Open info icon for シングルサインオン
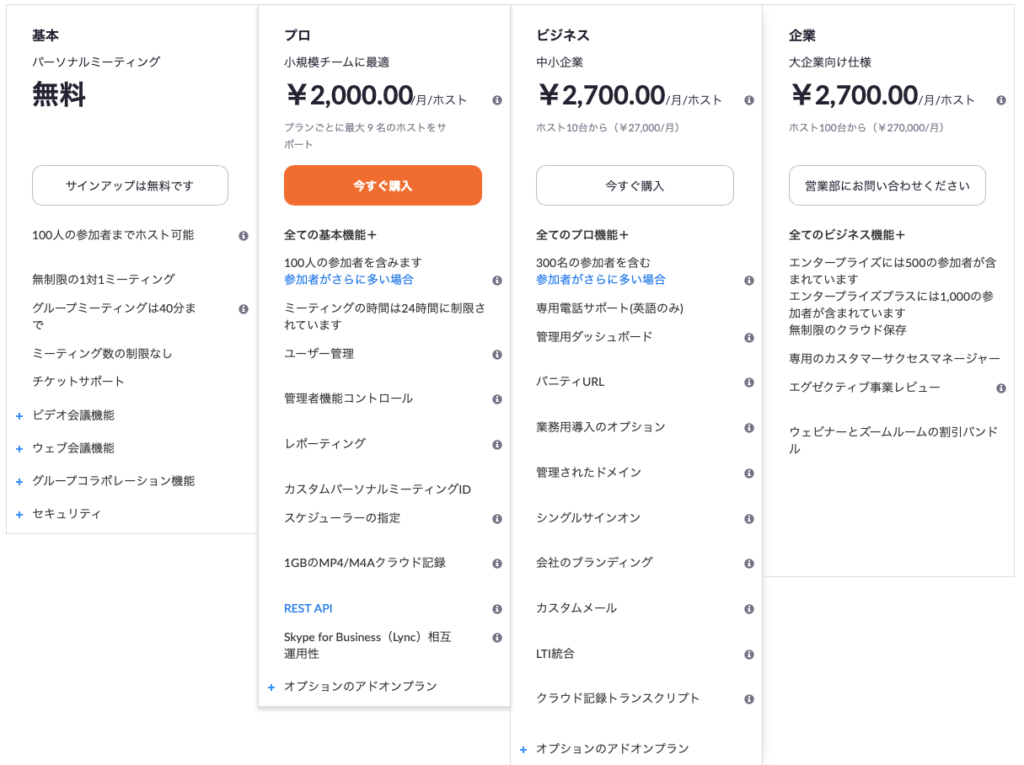The height and width of the screenshot is (765, 1024). (749, 519)
